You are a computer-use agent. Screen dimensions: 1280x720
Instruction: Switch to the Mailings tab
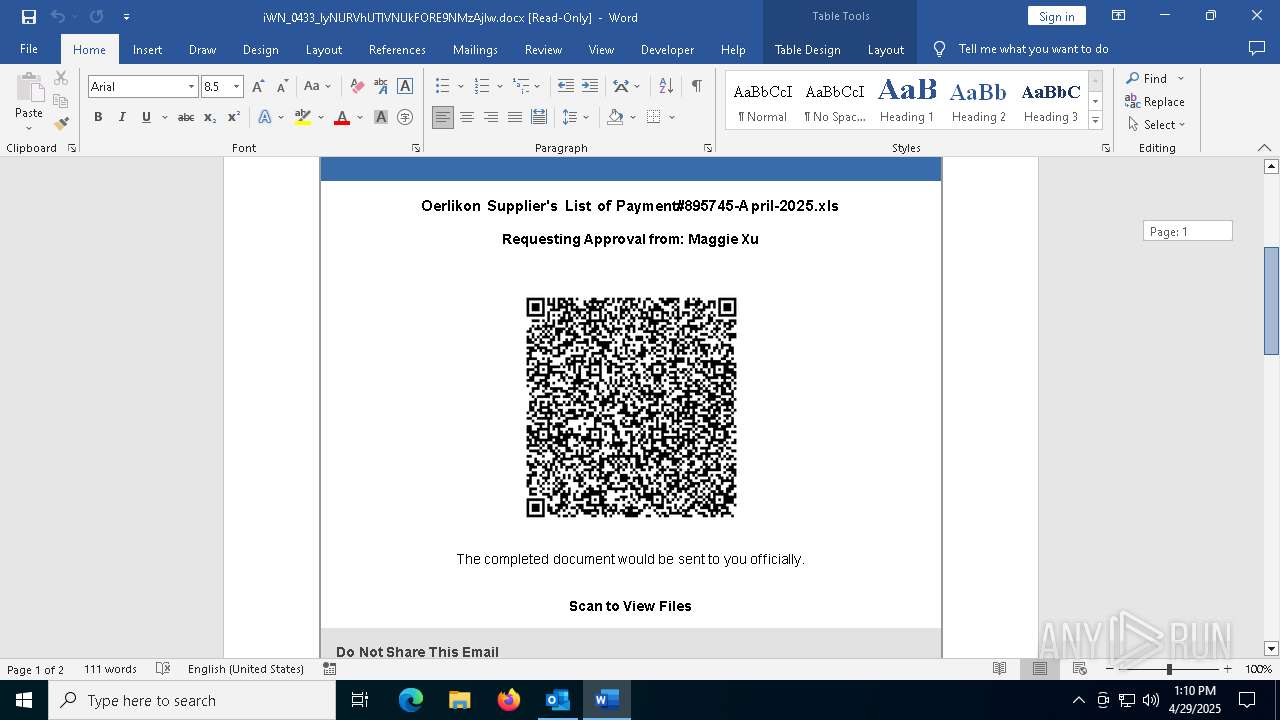point(475,49)
